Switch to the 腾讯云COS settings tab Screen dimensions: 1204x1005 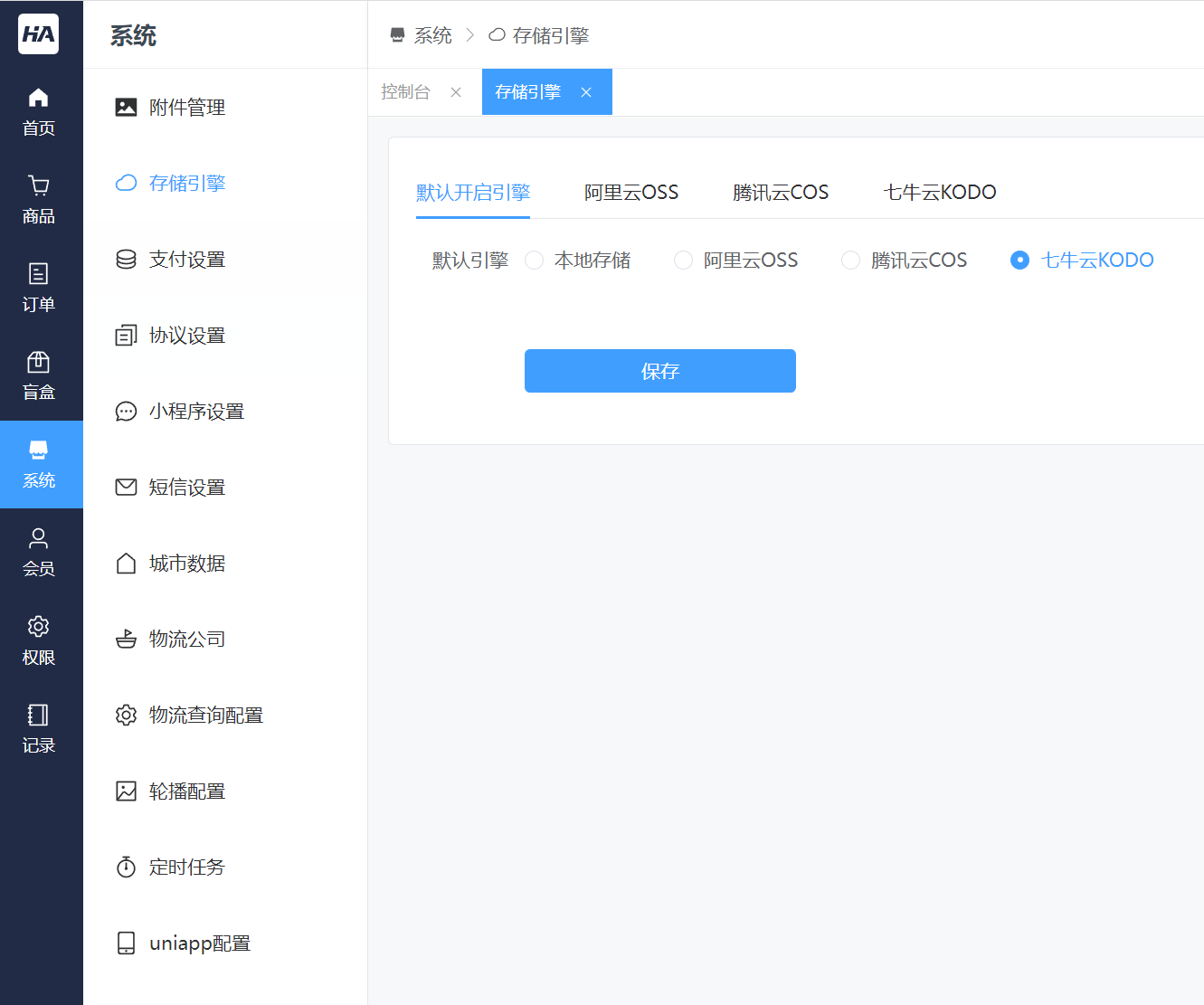pyautogui.click(x=780, y=193)
